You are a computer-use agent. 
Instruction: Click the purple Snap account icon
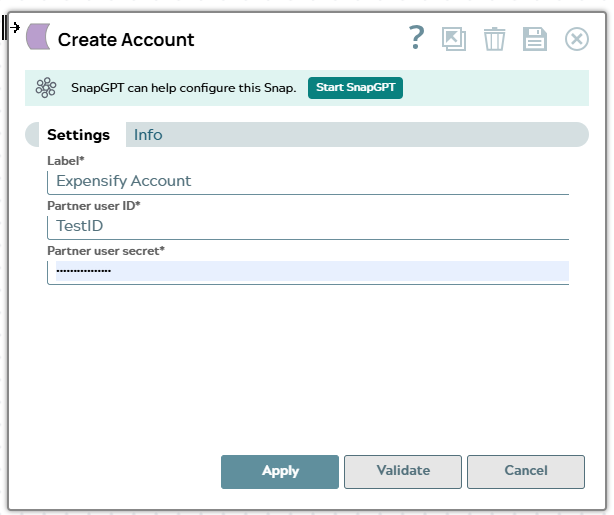pyautogui.click(x=38, y=36)
